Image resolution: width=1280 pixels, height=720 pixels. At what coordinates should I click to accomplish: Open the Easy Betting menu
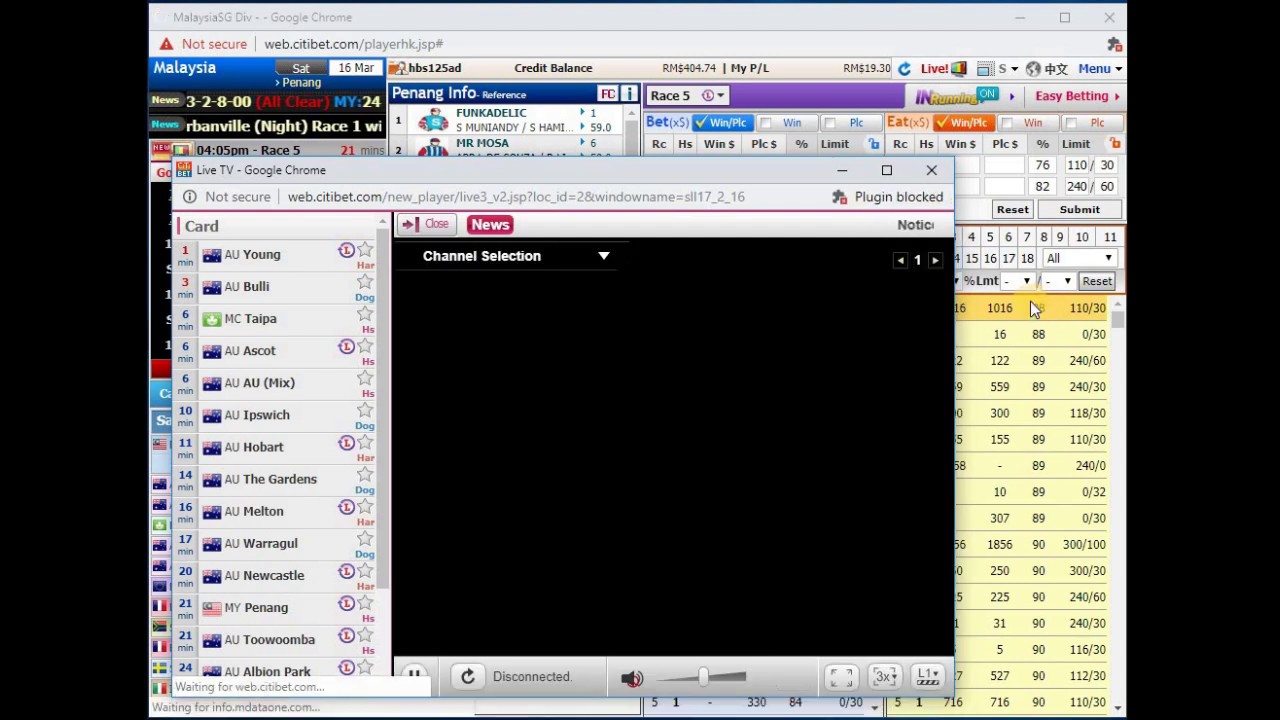click(x=1077, y=96)
